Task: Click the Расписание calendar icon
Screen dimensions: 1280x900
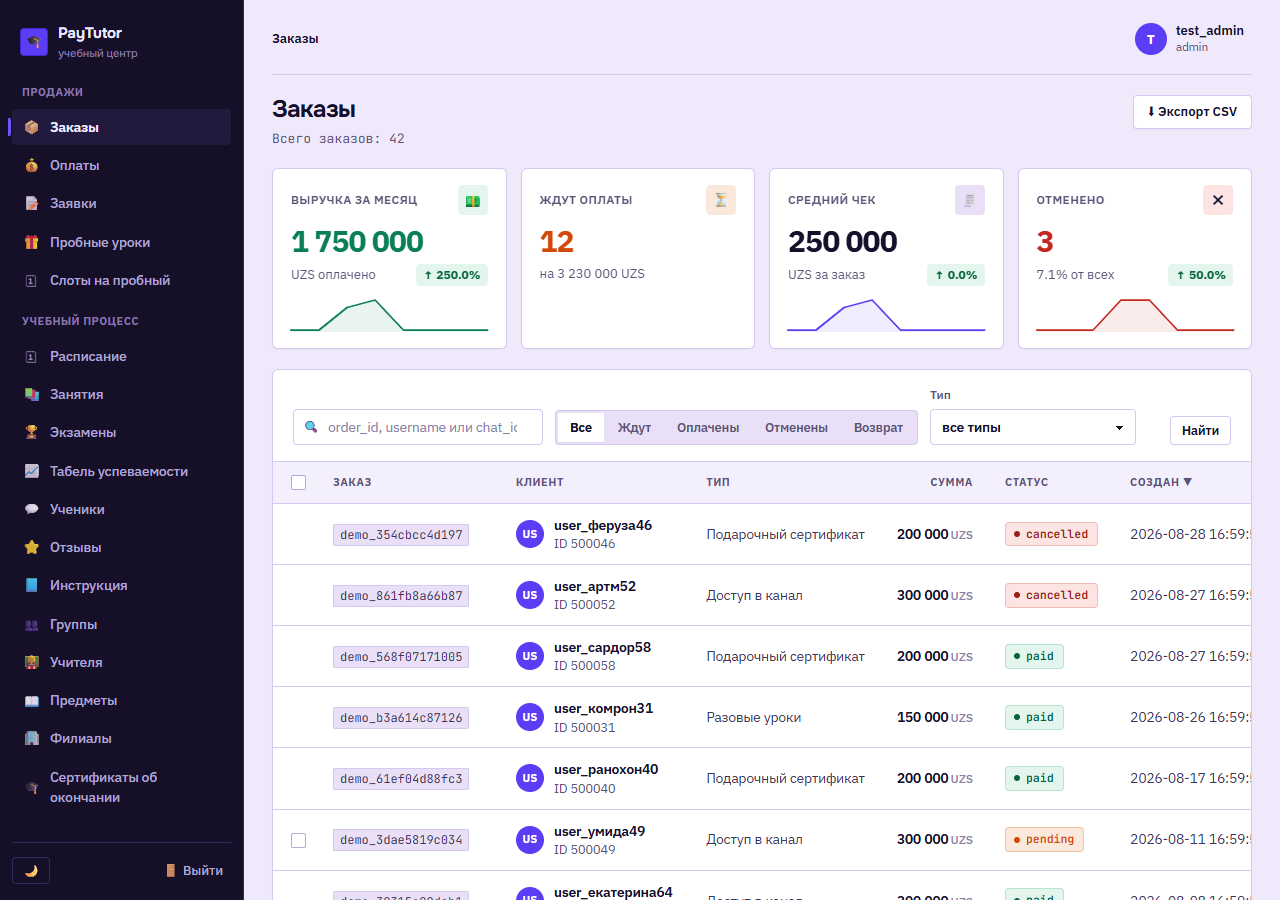Action: tap(31, 356)
